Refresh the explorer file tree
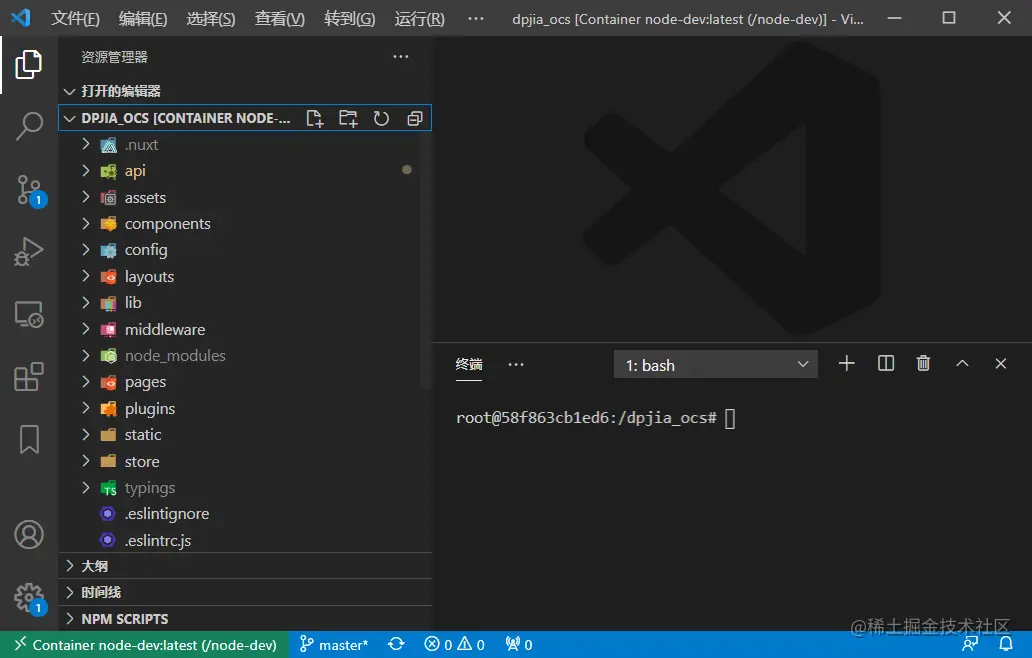The image size is (1032, 658). click(x=381, y=118)
